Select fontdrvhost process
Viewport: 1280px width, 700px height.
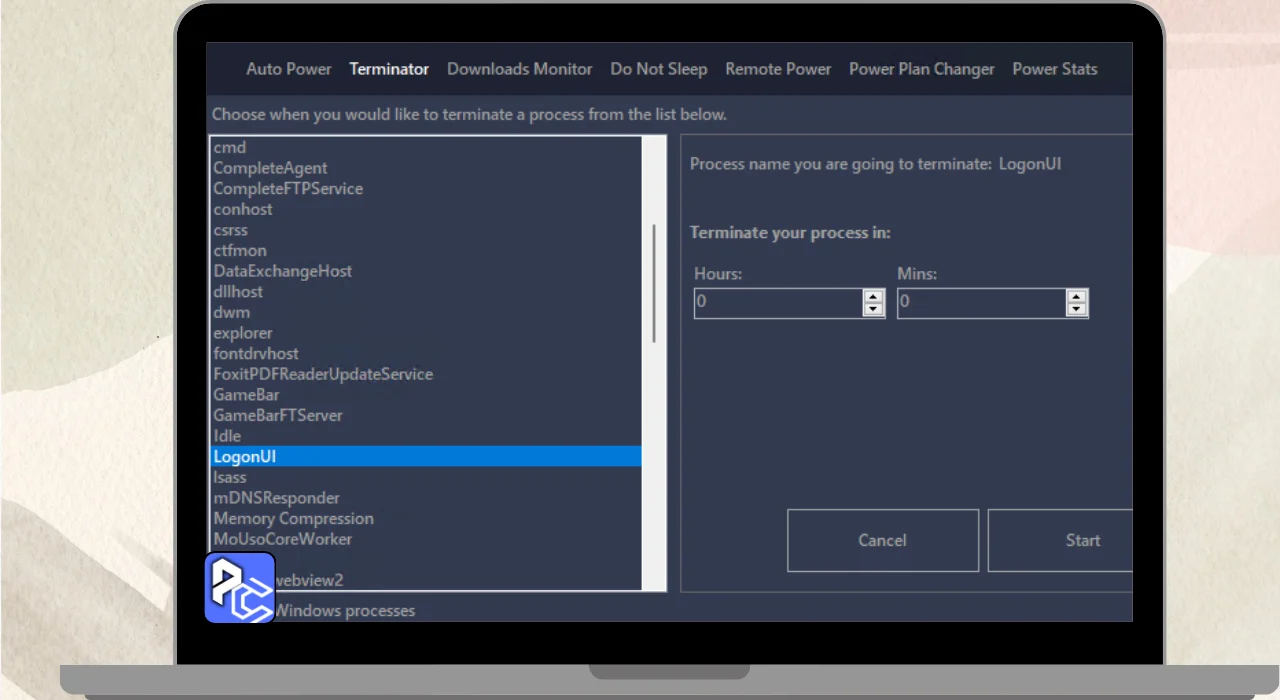click(426, 353)
